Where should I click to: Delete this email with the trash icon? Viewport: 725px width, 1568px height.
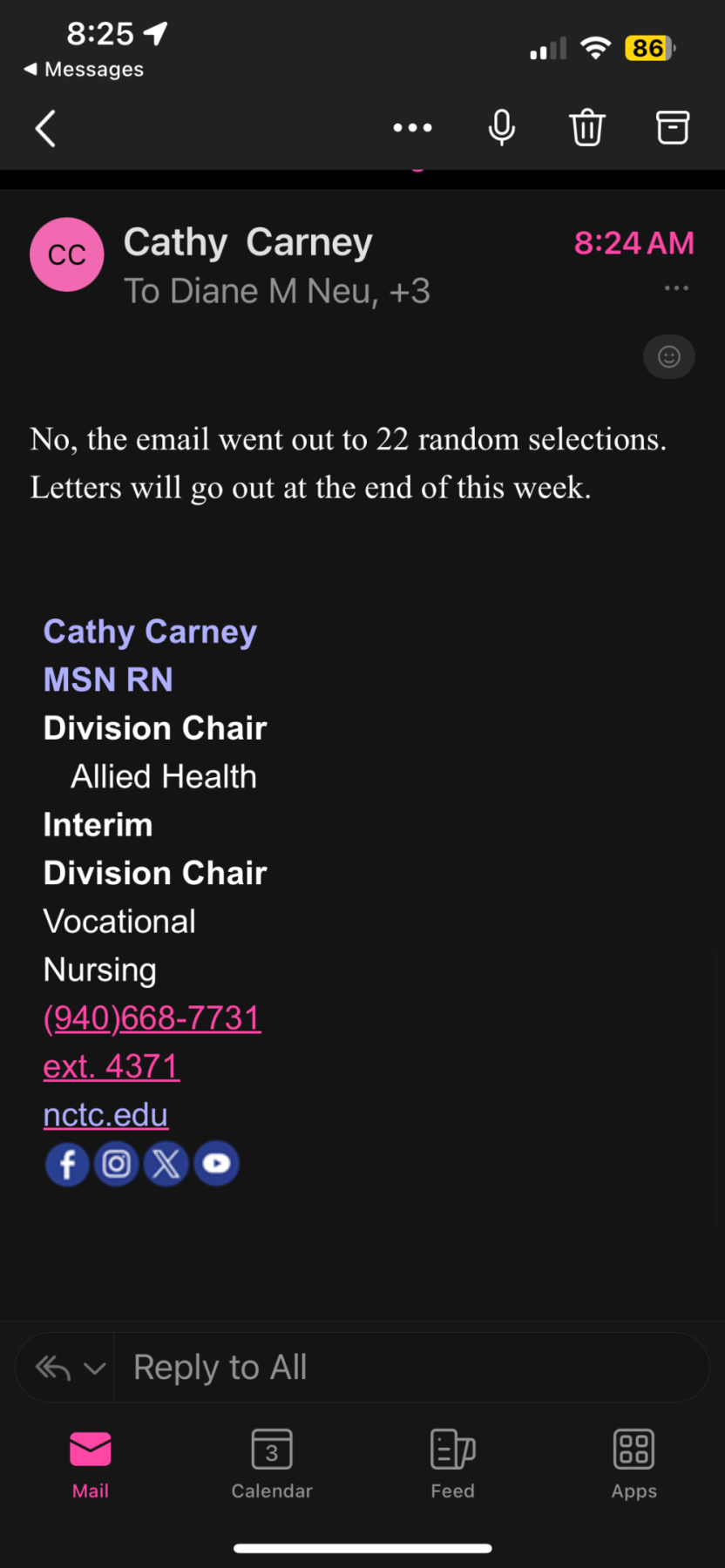587,128
